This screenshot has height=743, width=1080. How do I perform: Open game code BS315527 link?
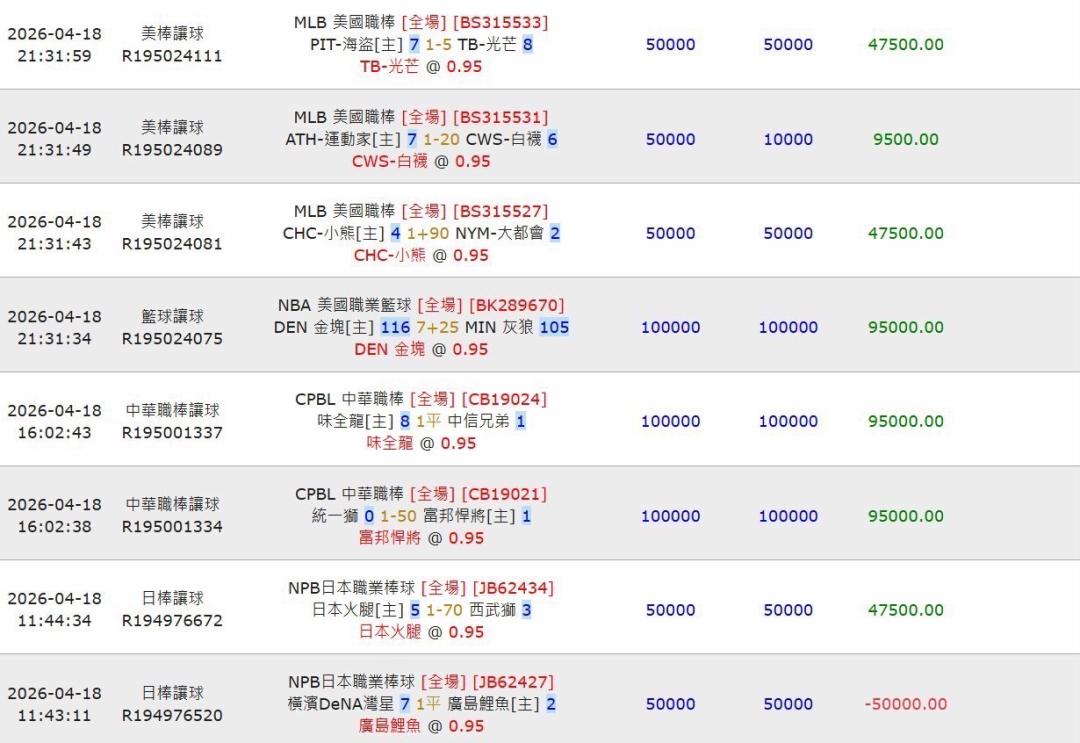[500, 211]
